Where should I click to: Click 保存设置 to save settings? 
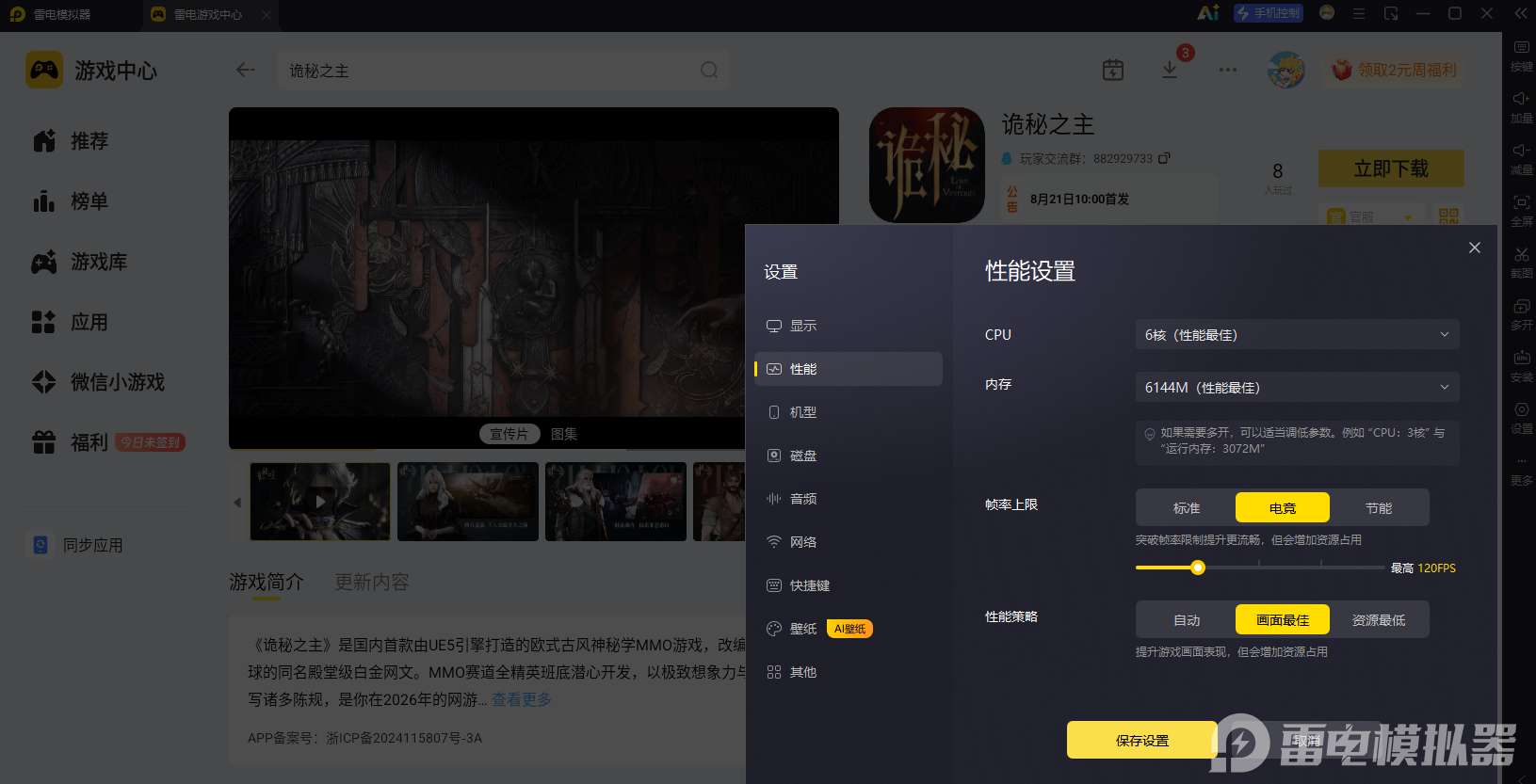coord(1142,741)
